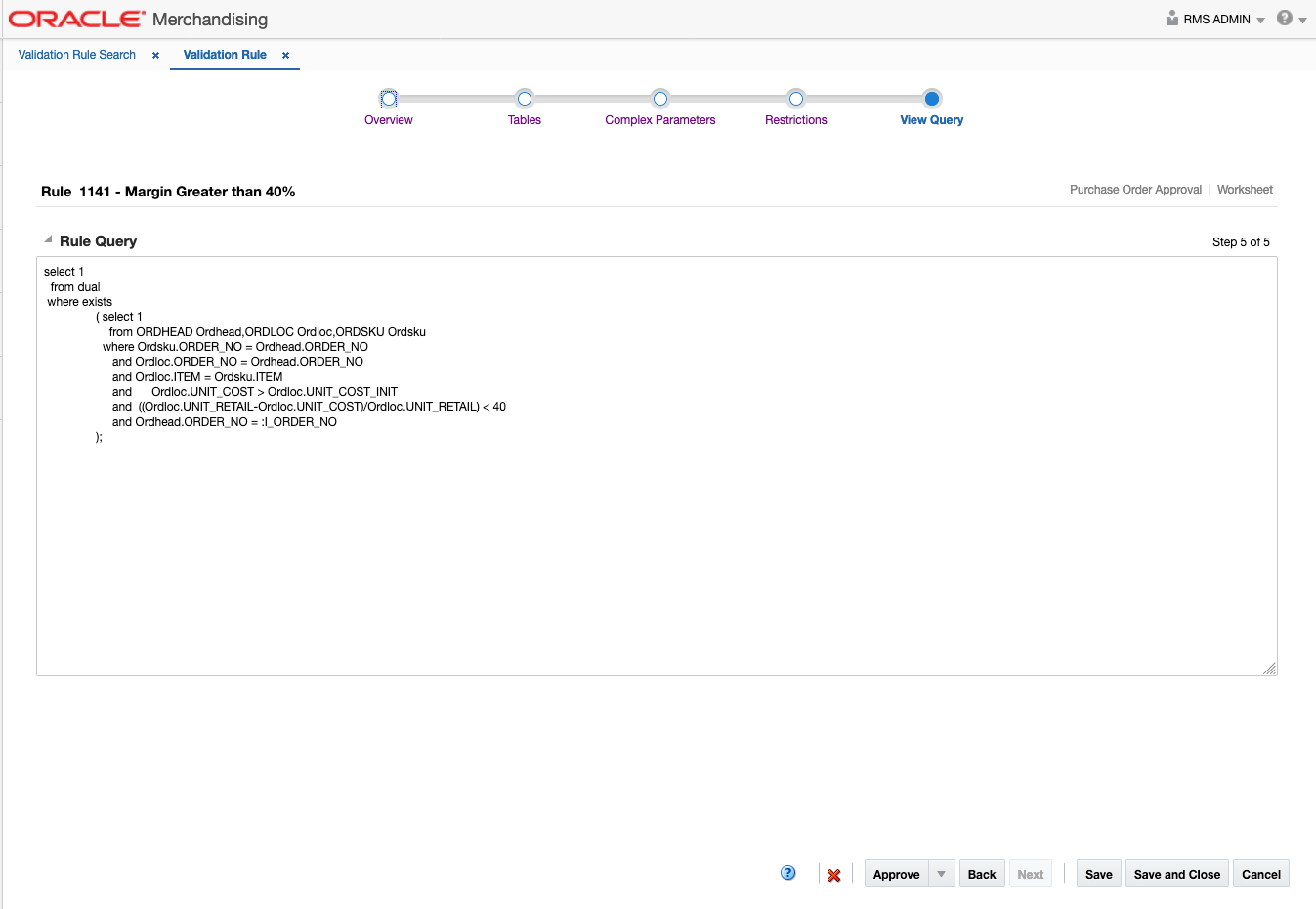Viewport: 1316px width, 909px height.
Task: Click the red delete X icon
Action: click(833, 874)
